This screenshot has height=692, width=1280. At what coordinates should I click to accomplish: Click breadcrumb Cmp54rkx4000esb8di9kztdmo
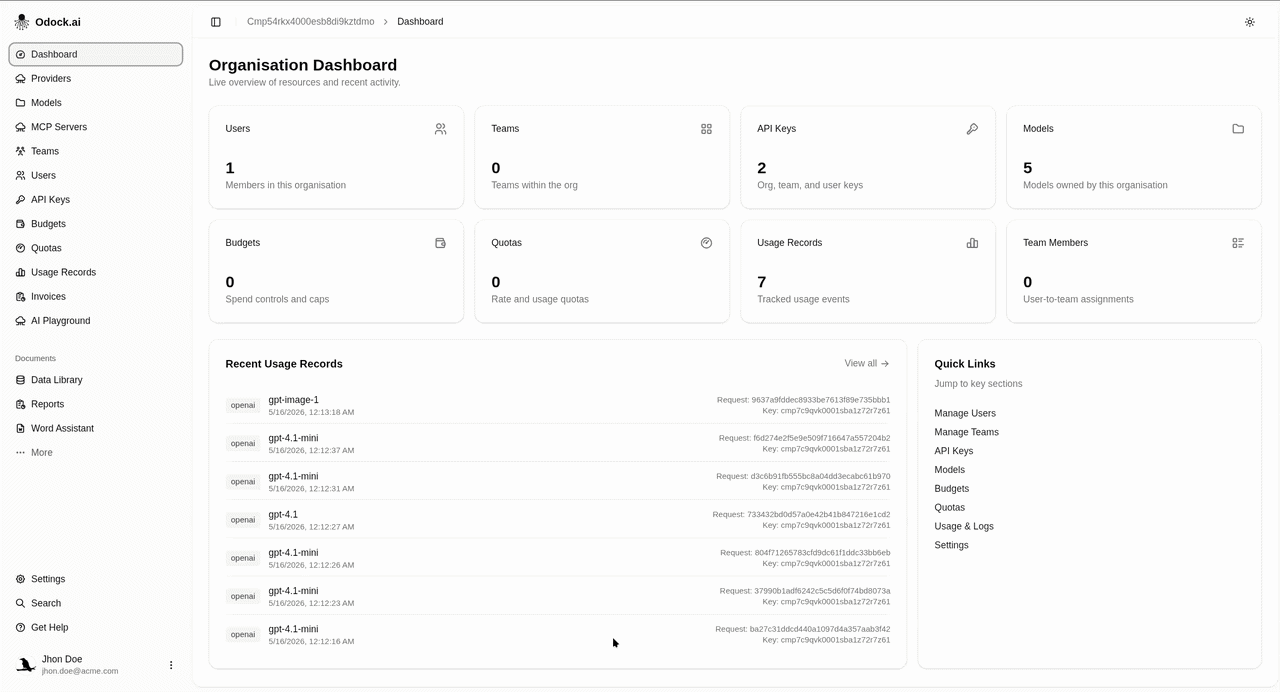311,22
